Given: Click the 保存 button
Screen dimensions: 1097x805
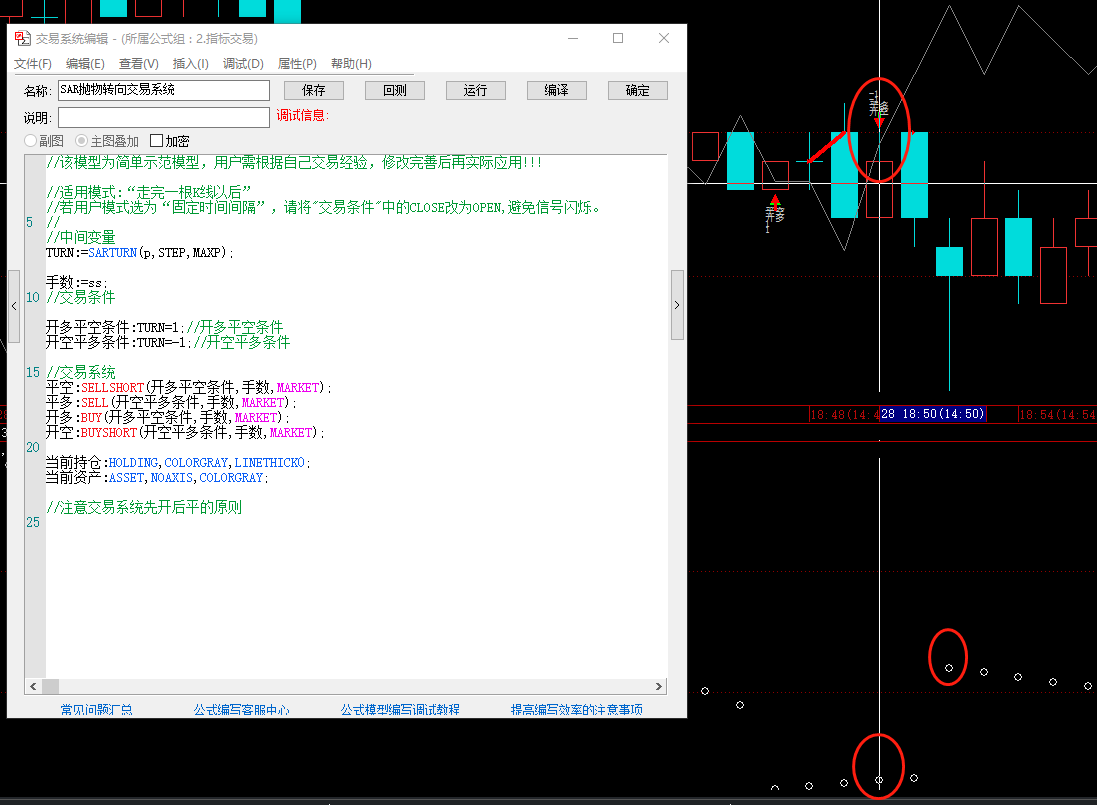Looking at the screenshot, I should (314, 90).
